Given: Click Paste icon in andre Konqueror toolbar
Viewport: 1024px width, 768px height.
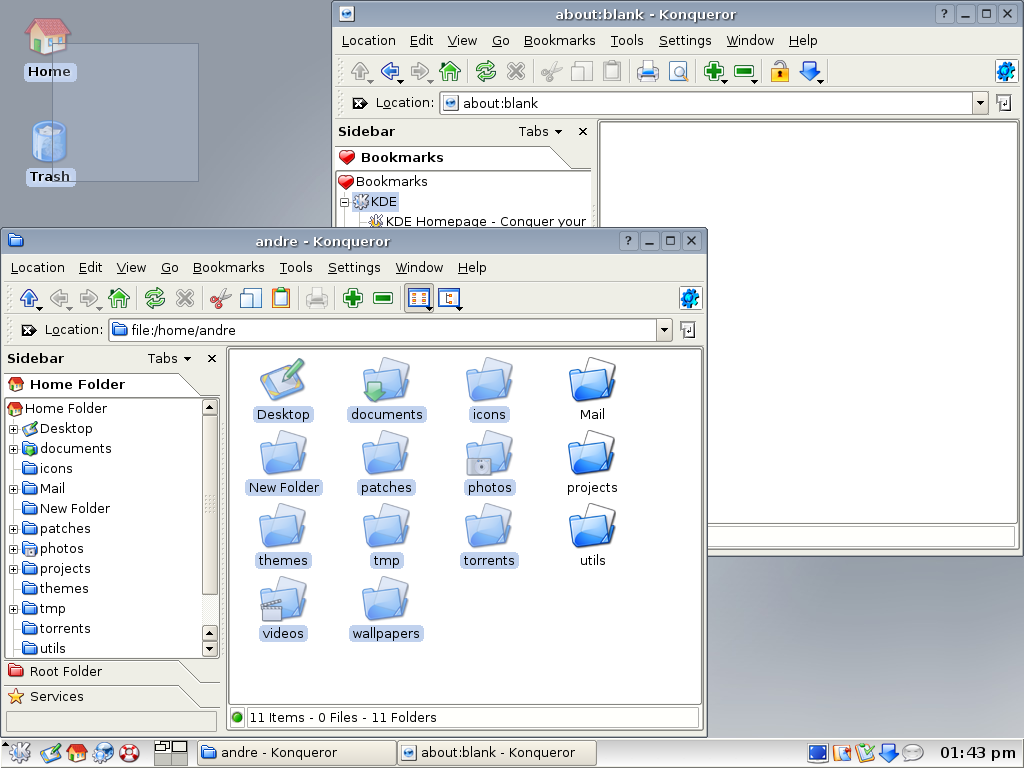Looking at the screenshot, I should click(281, 298).
